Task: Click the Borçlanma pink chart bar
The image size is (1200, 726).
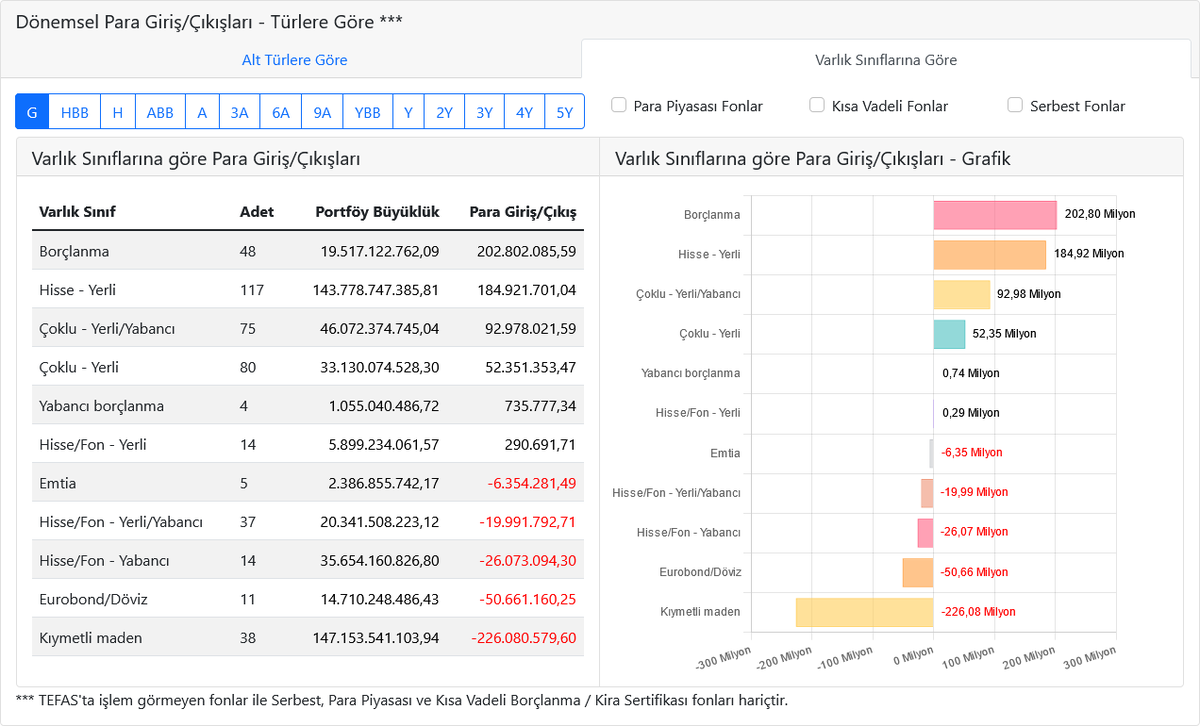Action: click(995, 215)
